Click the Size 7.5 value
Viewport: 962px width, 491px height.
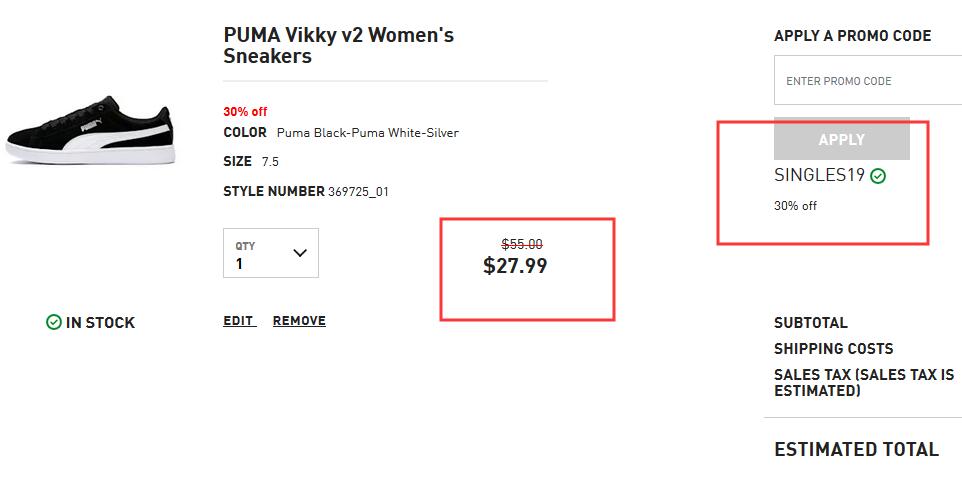point(270,162)
